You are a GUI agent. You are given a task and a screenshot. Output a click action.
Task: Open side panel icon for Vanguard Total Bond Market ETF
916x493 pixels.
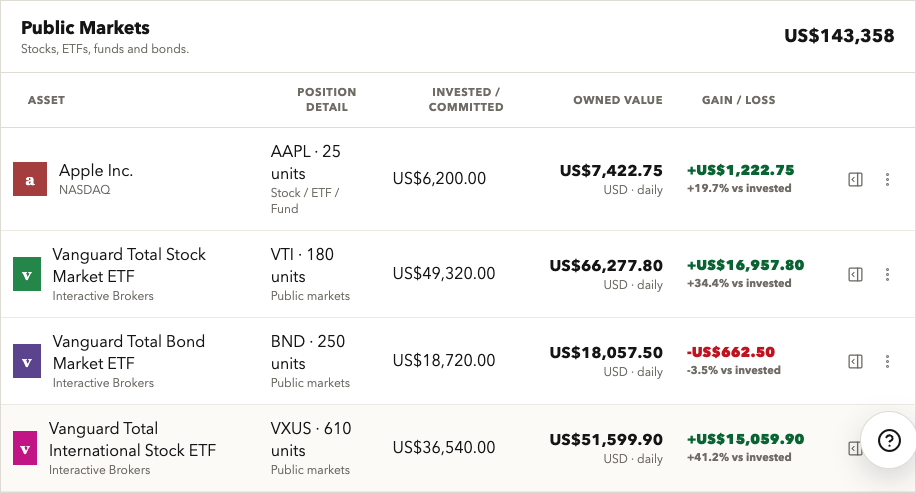point(855,361)
